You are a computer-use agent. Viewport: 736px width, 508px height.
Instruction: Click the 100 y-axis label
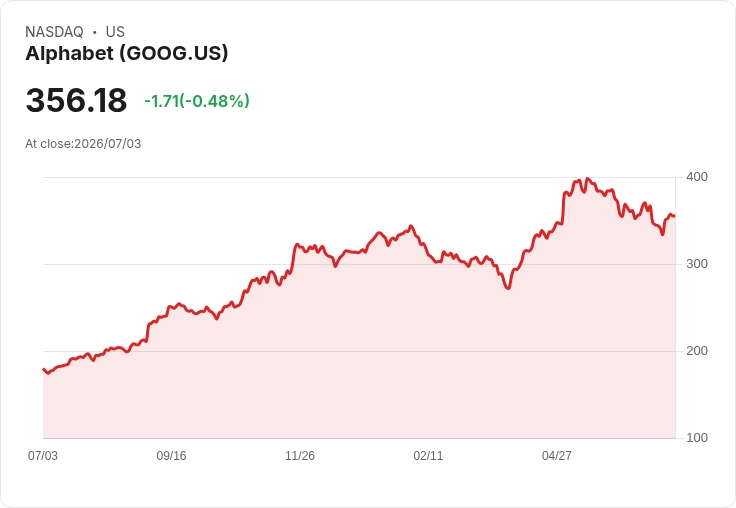697,438
